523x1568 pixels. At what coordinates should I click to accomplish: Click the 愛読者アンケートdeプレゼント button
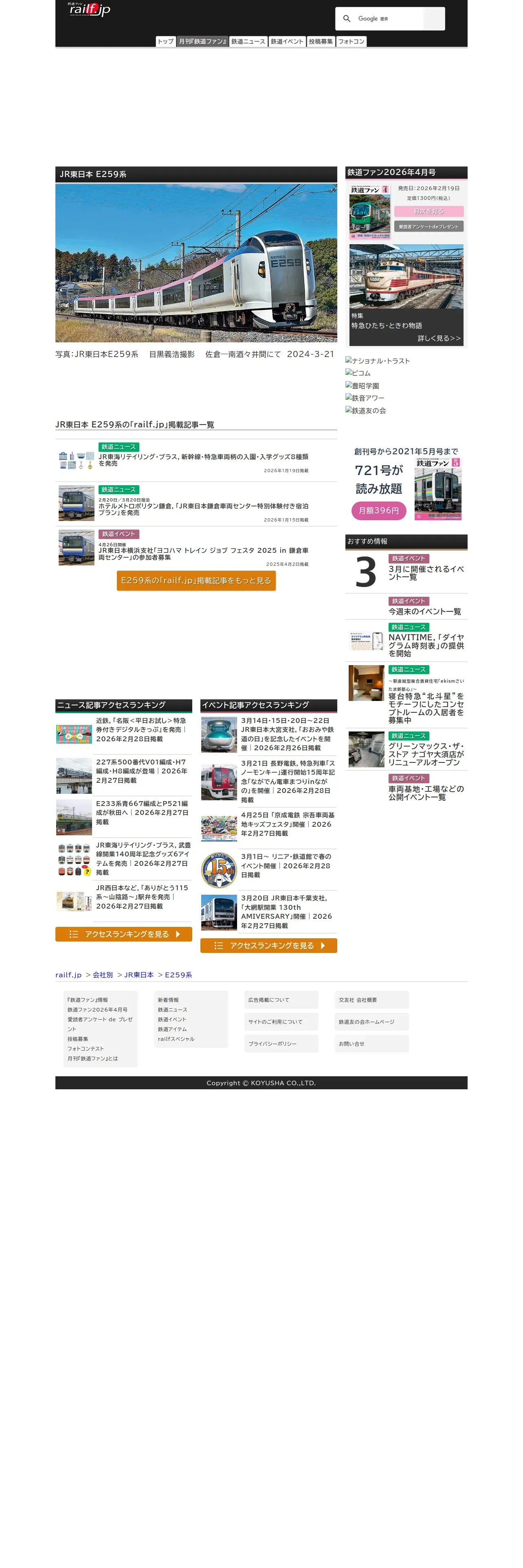[429, 226]
